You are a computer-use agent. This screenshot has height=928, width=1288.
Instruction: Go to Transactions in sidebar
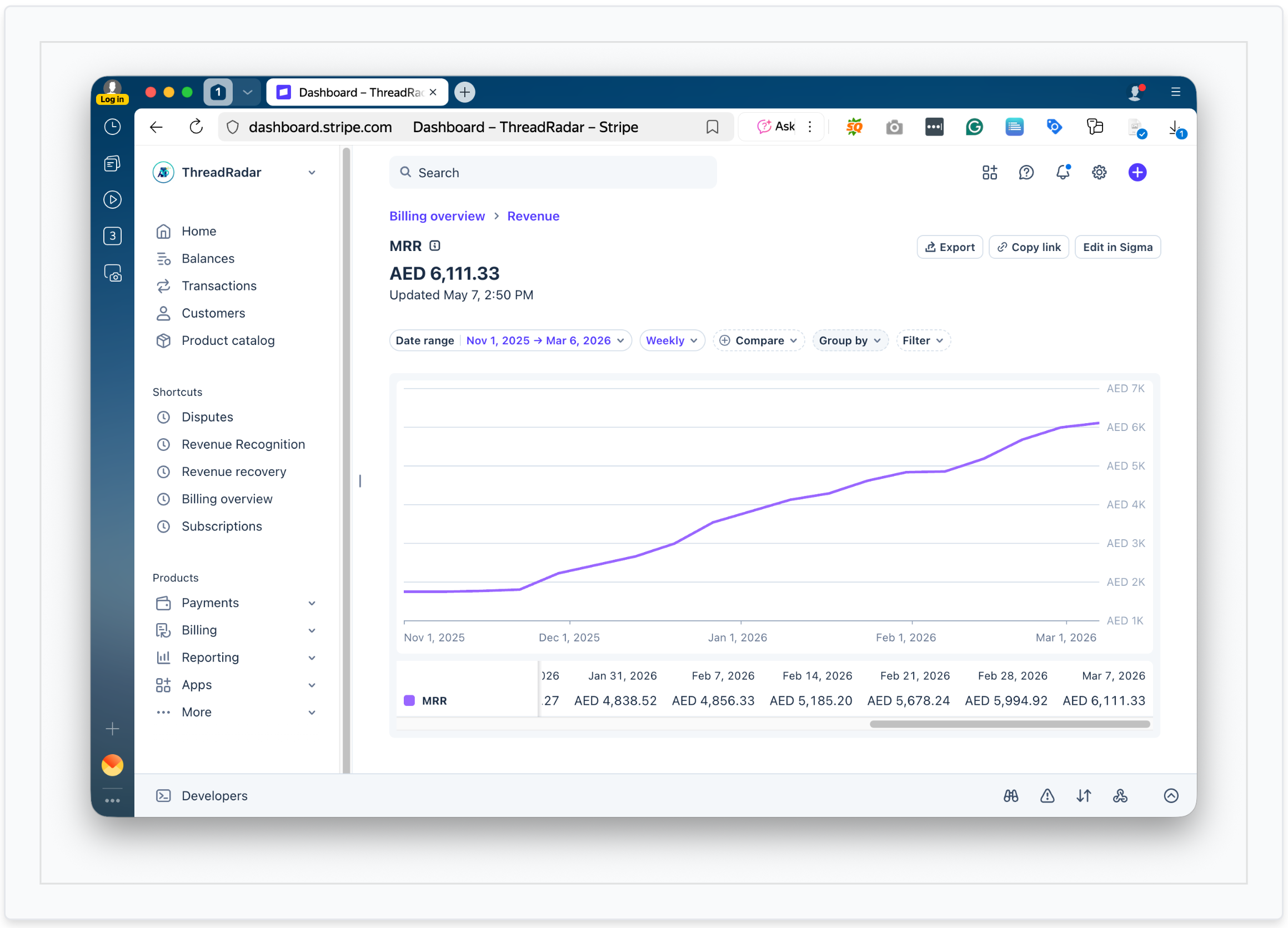219,285
